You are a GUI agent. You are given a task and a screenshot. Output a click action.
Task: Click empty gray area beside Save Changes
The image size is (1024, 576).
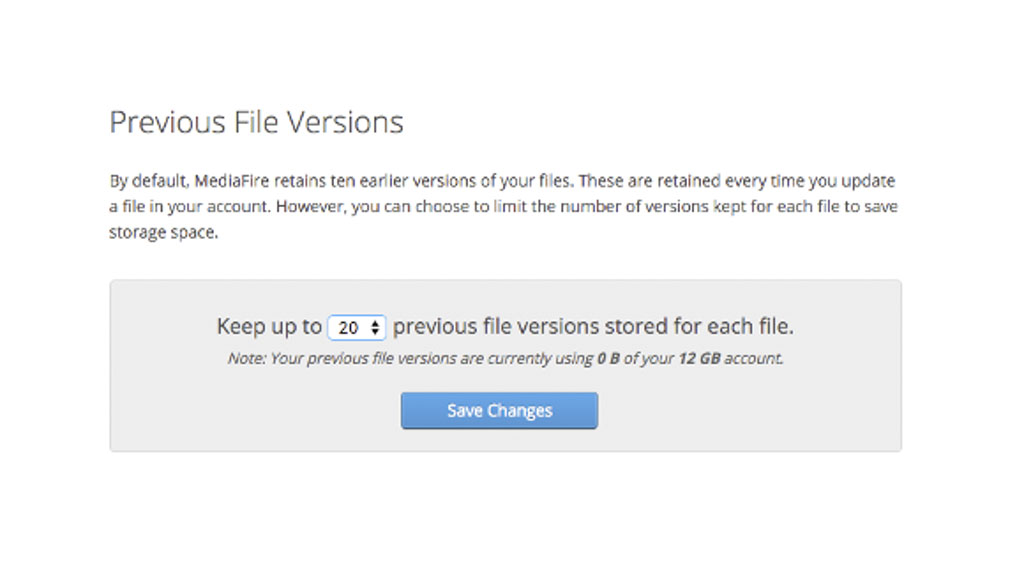click(750, 410)
